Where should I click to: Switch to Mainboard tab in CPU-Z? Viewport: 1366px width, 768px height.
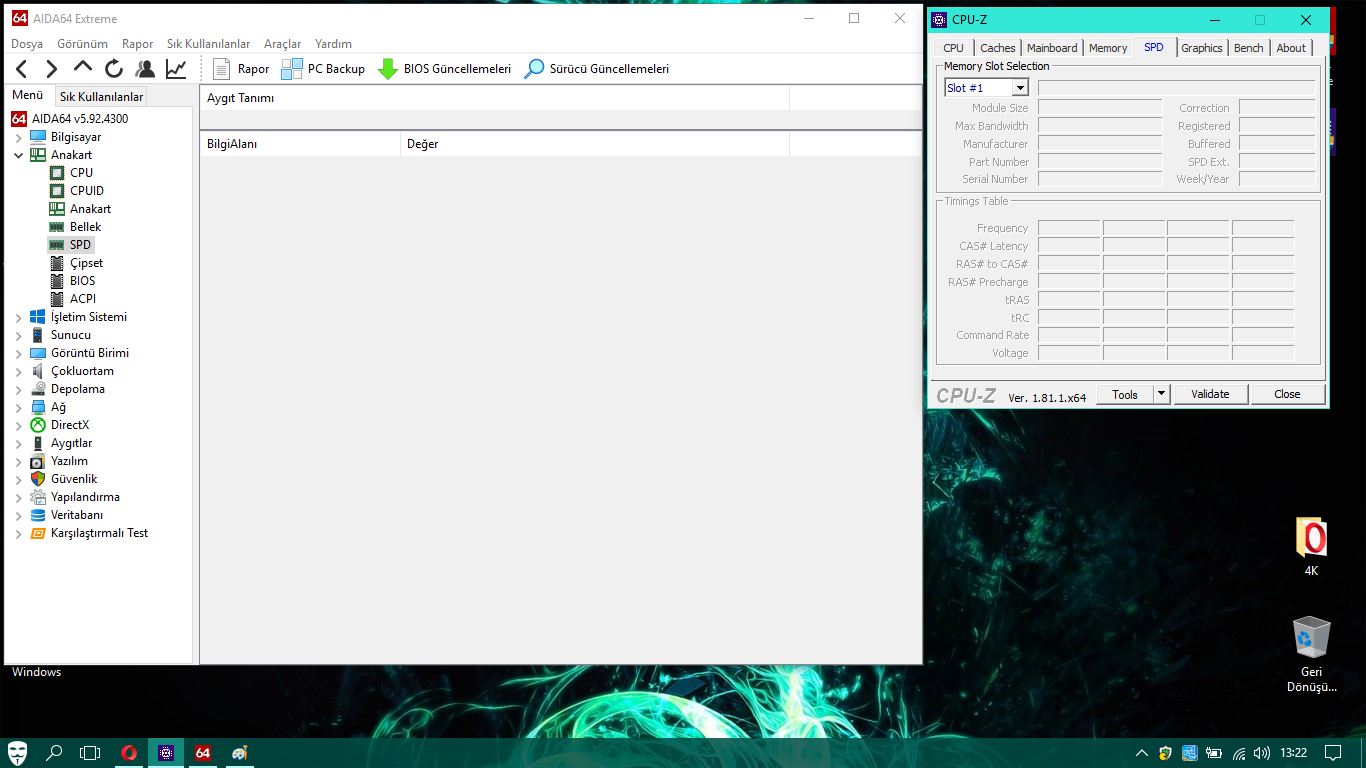[1052, 48]
